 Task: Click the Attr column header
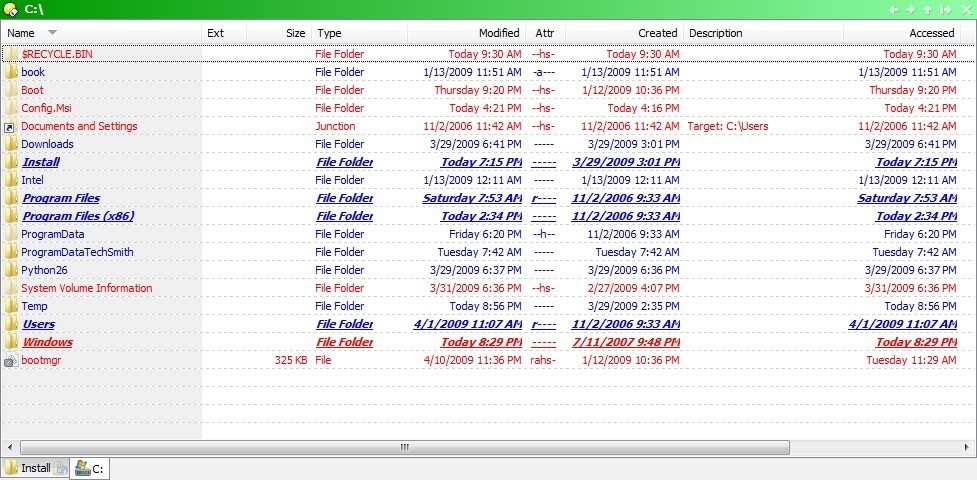tap(544, 33)
